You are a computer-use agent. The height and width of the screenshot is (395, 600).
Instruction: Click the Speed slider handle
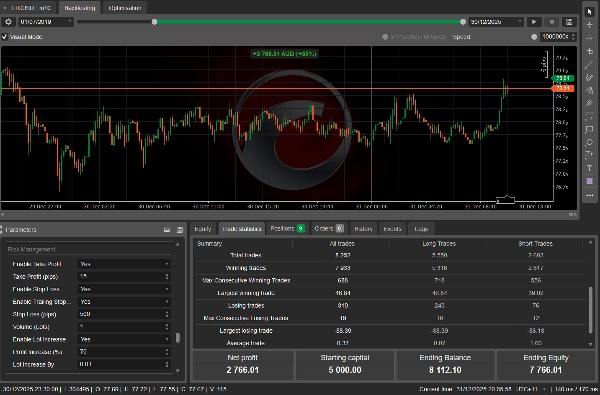pyautogui.click(x=534, y=37)
